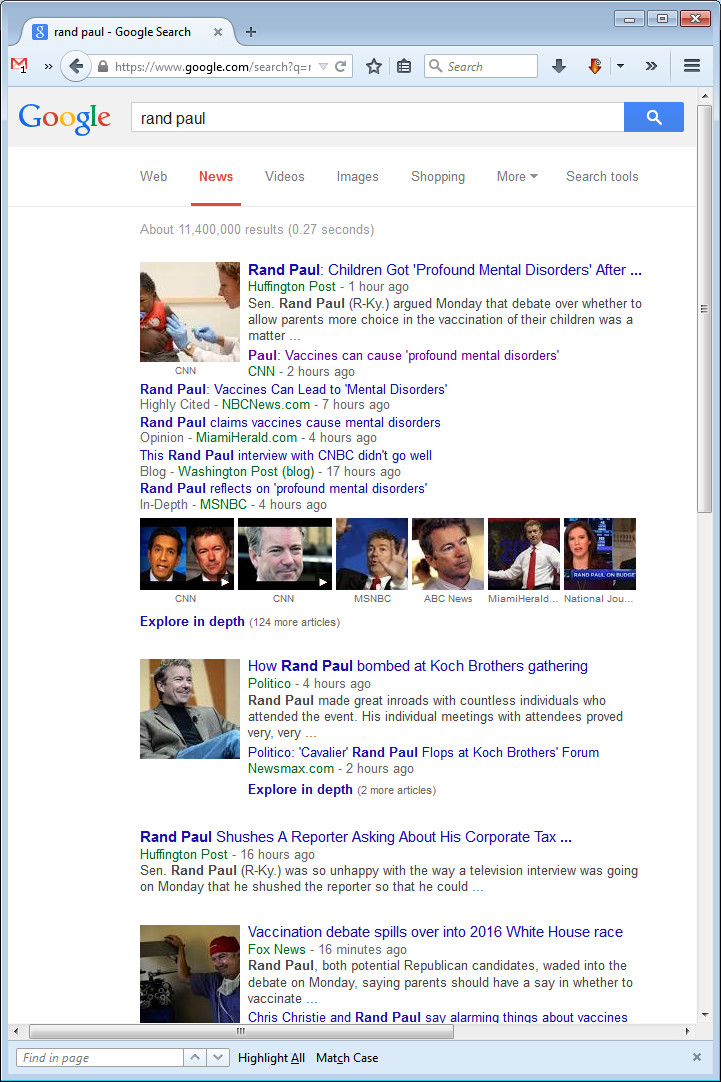721x1082 pixels.
Task: Open the Downloads arrow icon
Action: click(560, 66)
